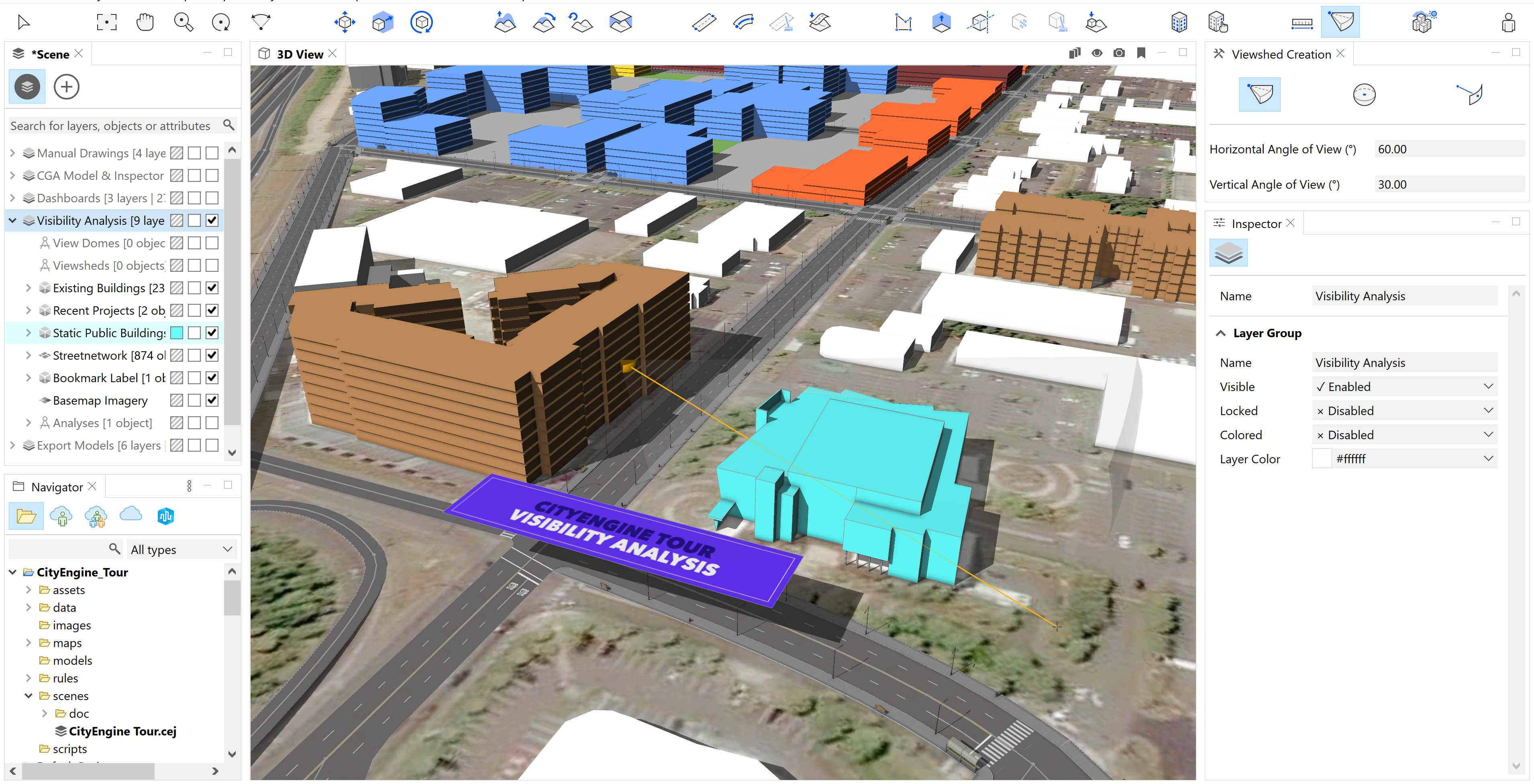Viewport: 1534px width, 784px height.
Task: Enable View Domes visibility checkbox
Action: (212, 243)
